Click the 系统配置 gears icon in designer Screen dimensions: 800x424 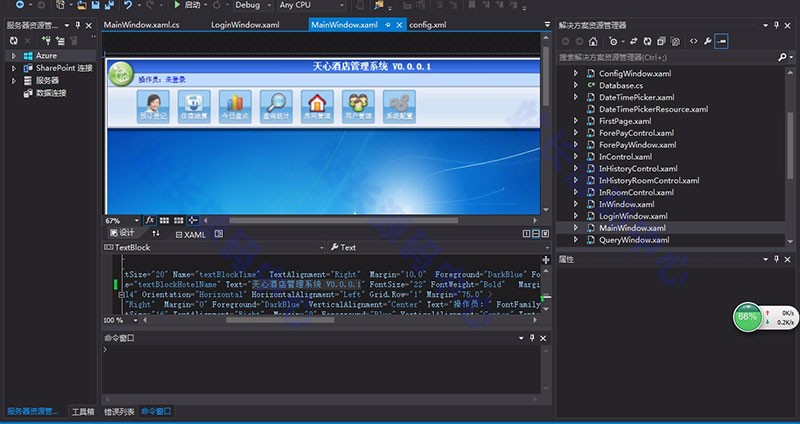(x=399, y=107)
